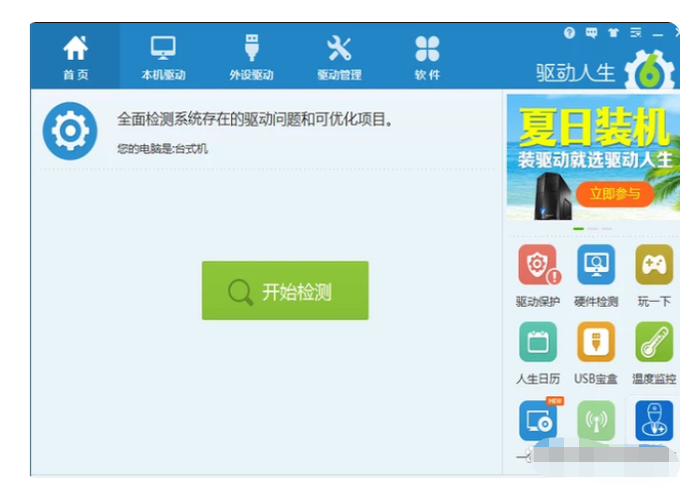The height and width of the screenshot is (496, 699).
Task: Click the disc monitor icon marked NEW
Action: 538,420
